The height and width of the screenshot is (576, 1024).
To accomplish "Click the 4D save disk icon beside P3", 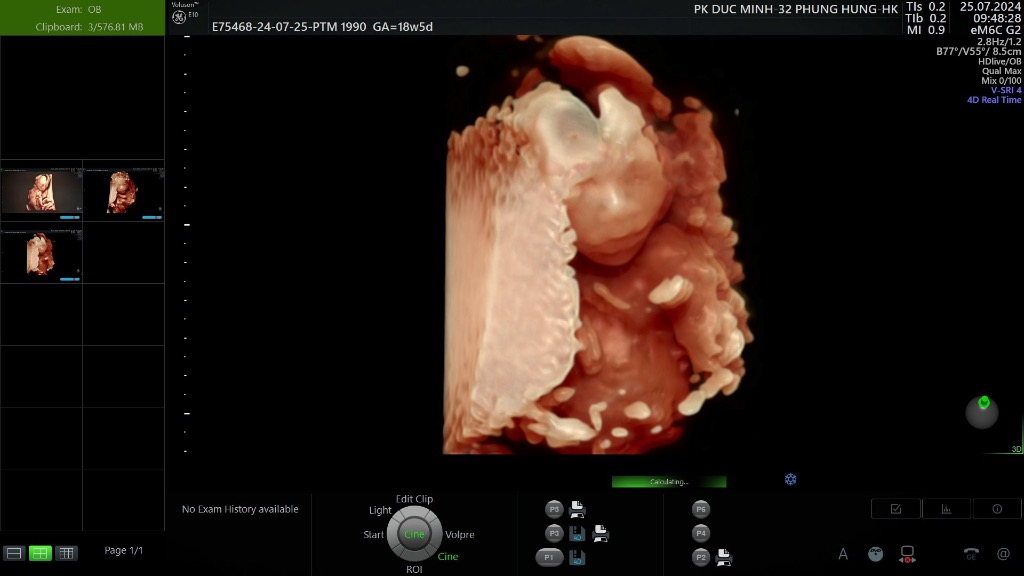I will click(578, 534).
